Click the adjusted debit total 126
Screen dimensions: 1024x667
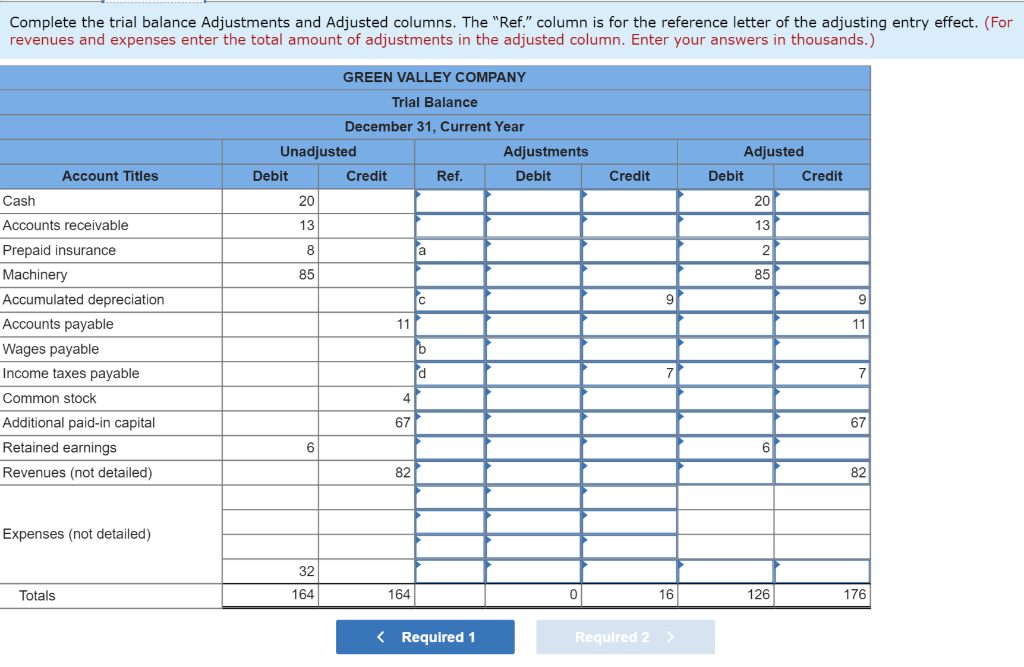point(758,594)
